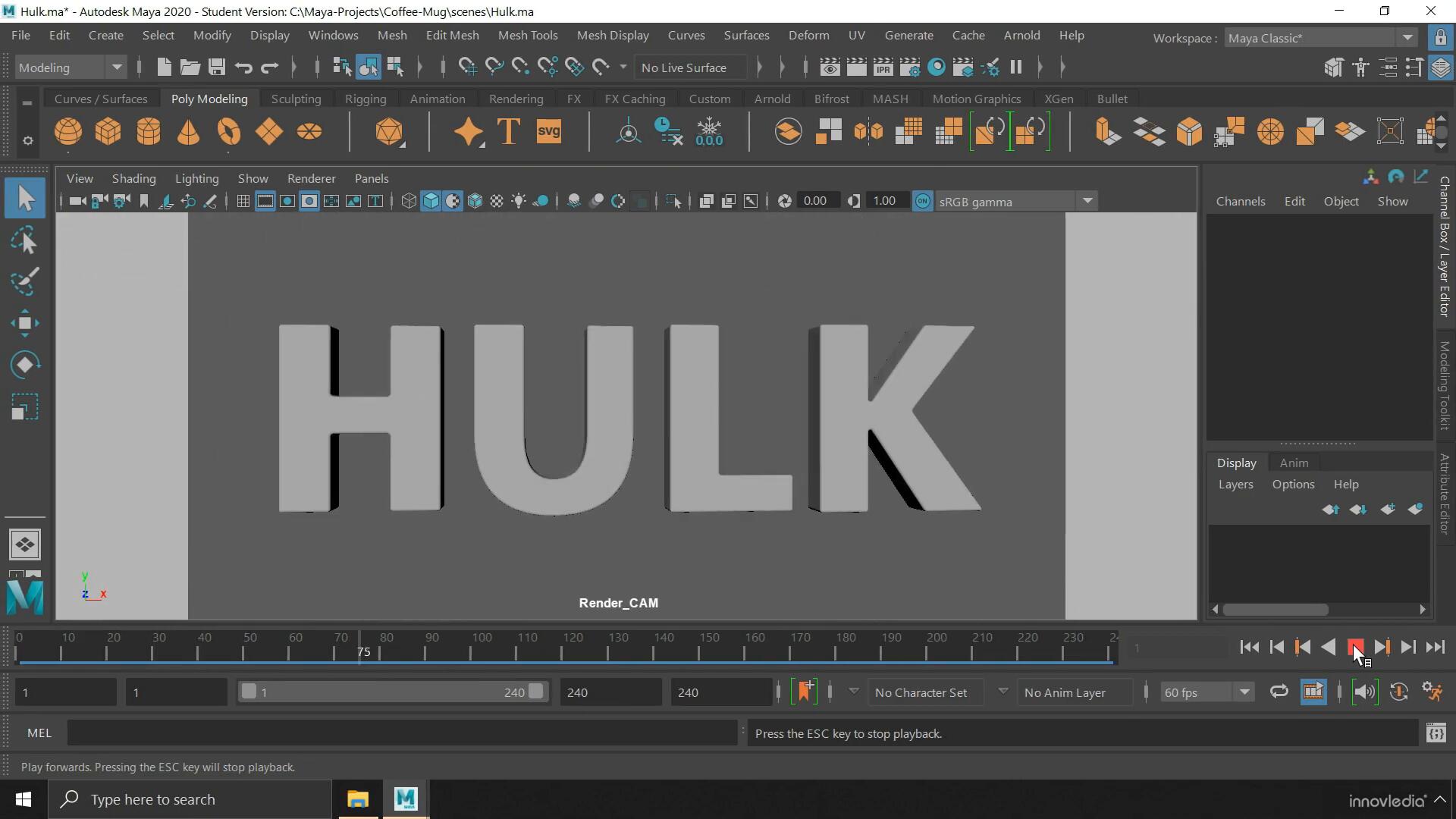Image resolution: width=1456 pixels, height=819 pixels.
Task: Toggle the auto keyframe button
Action: click(1399, 692)
